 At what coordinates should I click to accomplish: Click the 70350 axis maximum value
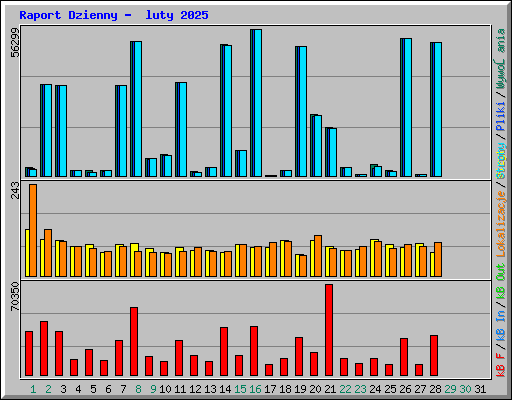click(x=15, y=296)
